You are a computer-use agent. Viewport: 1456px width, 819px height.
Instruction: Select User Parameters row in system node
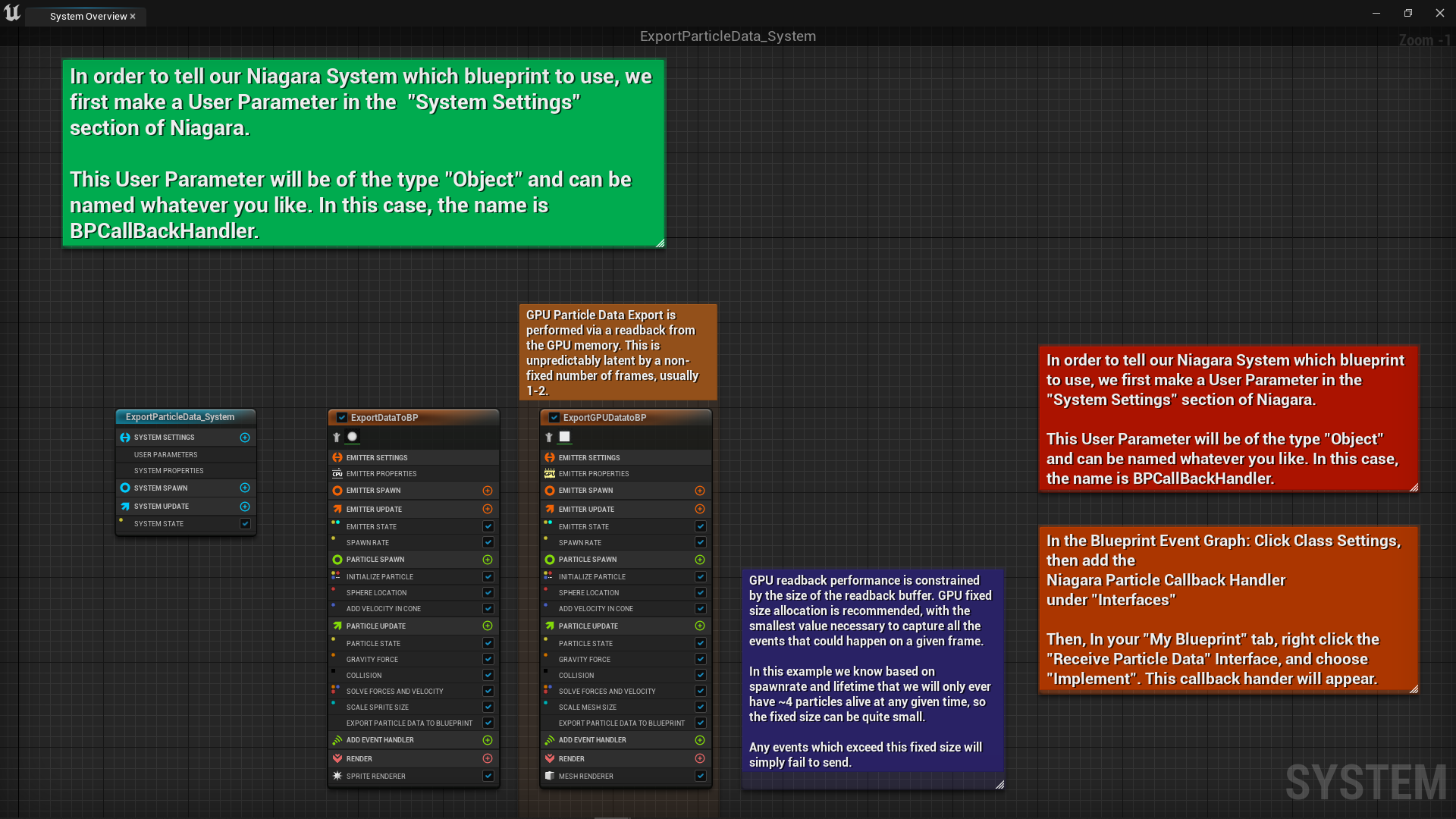(x=186, y=454)
